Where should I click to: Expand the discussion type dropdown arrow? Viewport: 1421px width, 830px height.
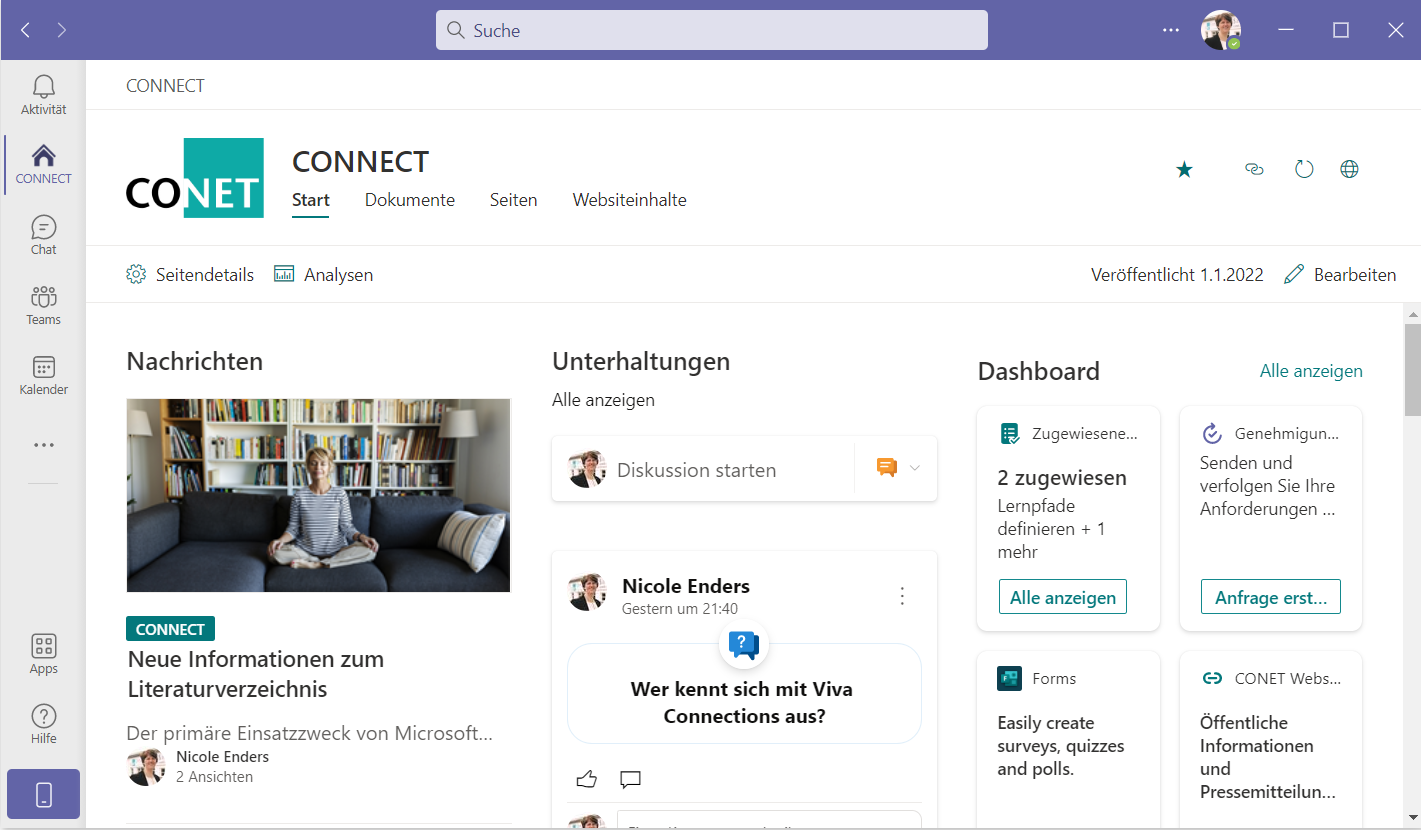coord(914,467)
